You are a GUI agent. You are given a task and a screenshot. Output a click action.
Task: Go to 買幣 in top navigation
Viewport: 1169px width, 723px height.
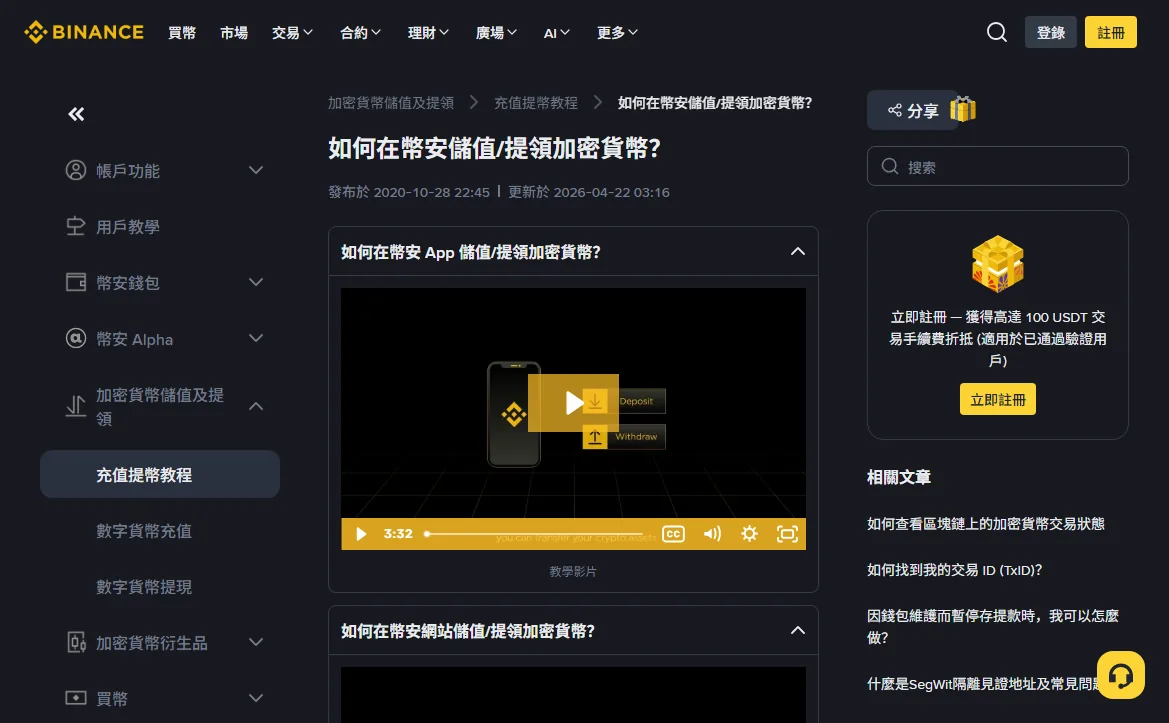[x=182, y=32]
